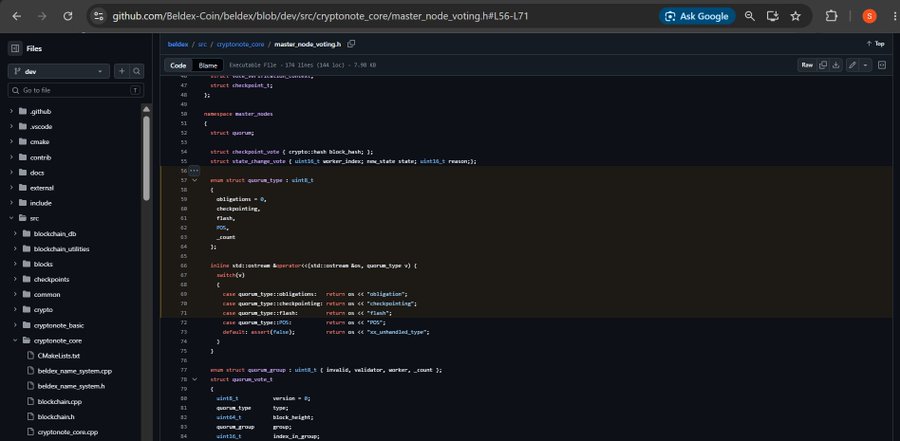This screenshot has width=900, height=441.
Task: Open the browser extensions puzzle icon
Action: [x=831, y=16]
